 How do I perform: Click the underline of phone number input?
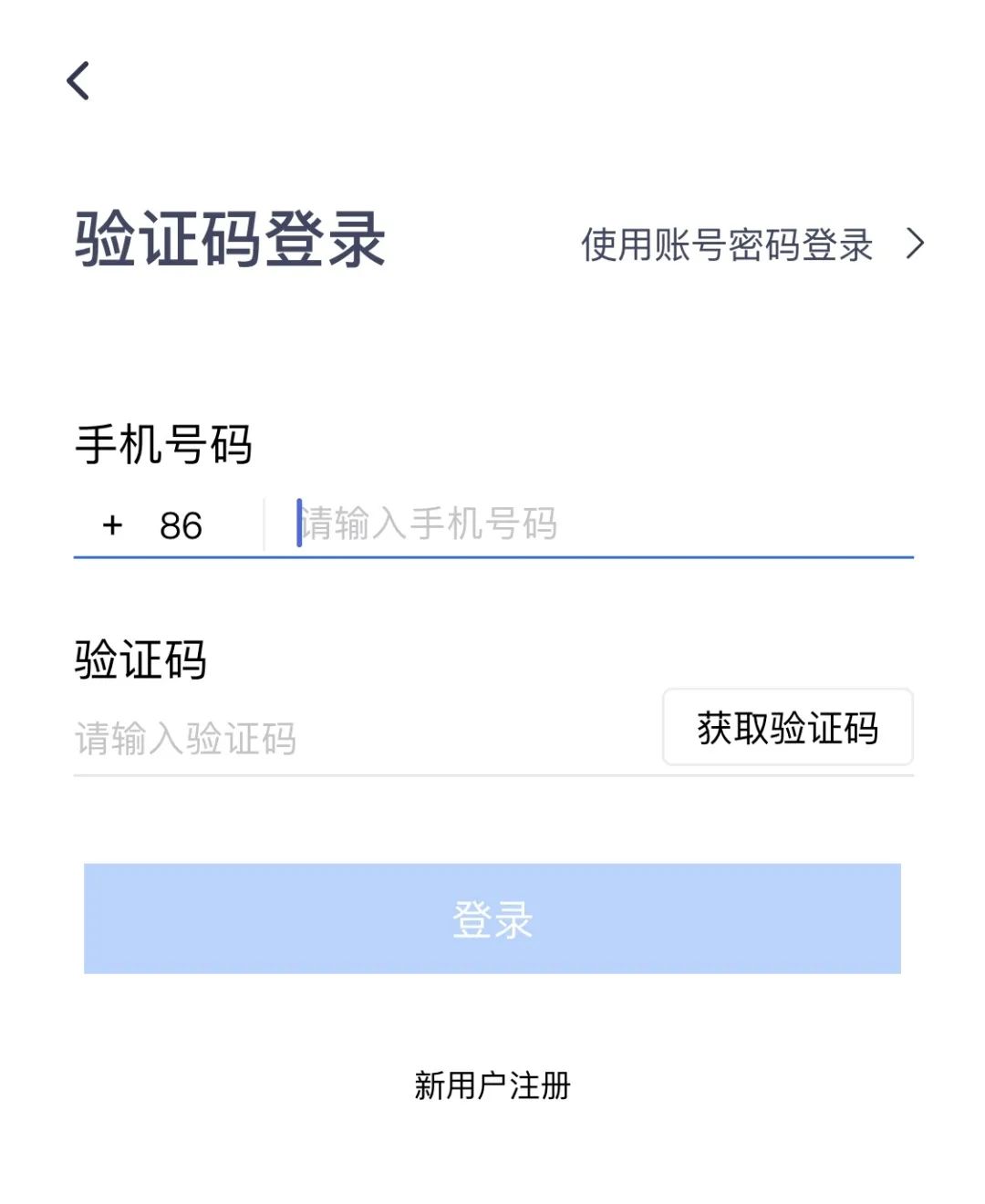coord(493,554)
